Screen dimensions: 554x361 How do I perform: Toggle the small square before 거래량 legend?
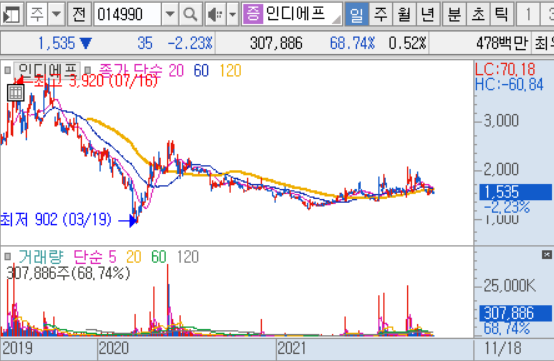coord(7,256)
